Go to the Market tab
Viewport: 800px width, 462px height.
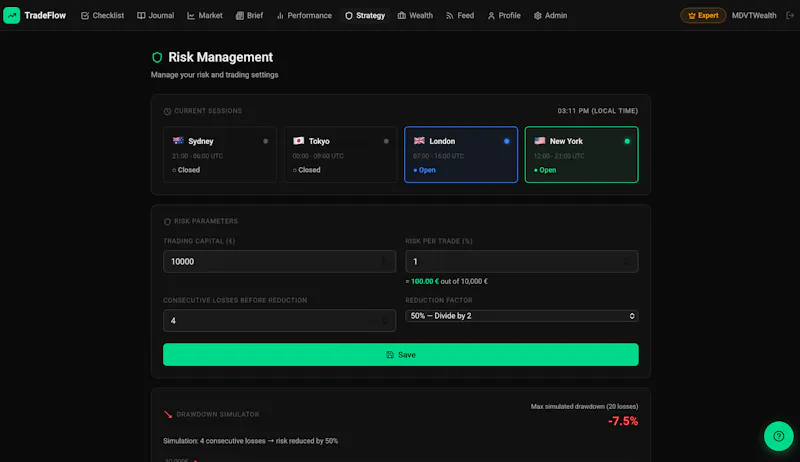[x=205, y=15]
